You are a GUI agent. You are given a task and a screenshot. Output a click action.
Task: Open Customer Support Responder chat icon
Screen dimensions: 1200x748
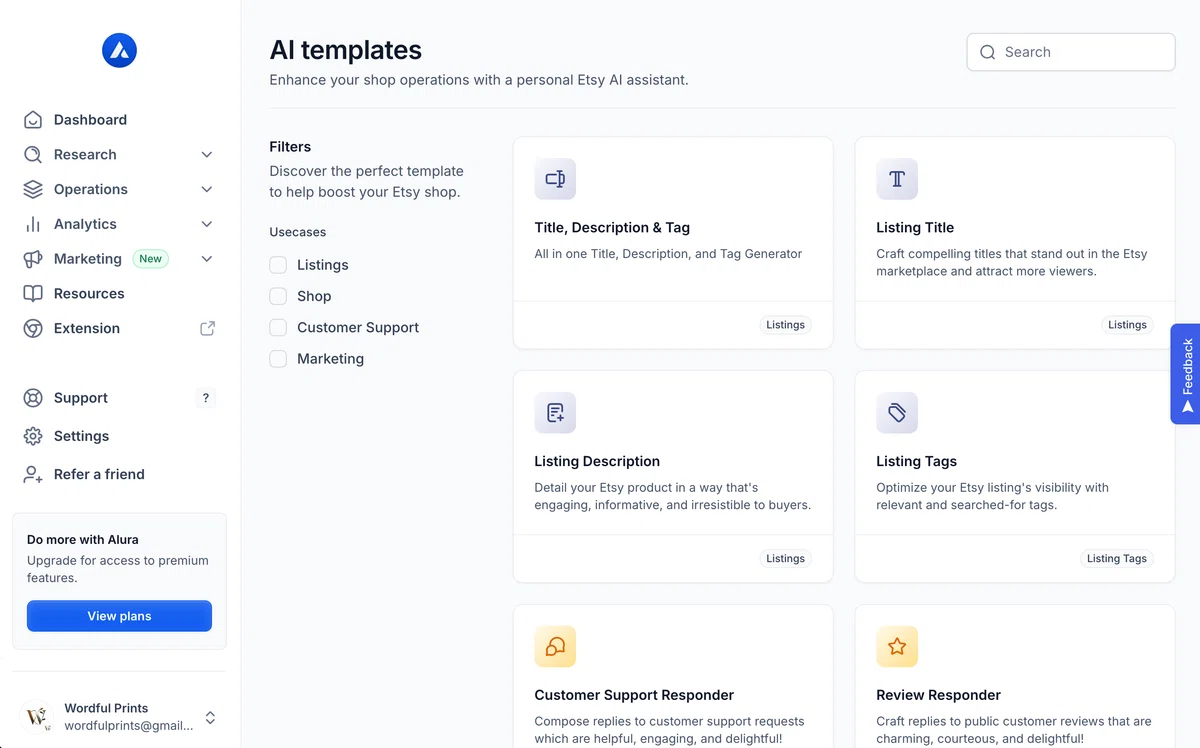coord(555,647)
